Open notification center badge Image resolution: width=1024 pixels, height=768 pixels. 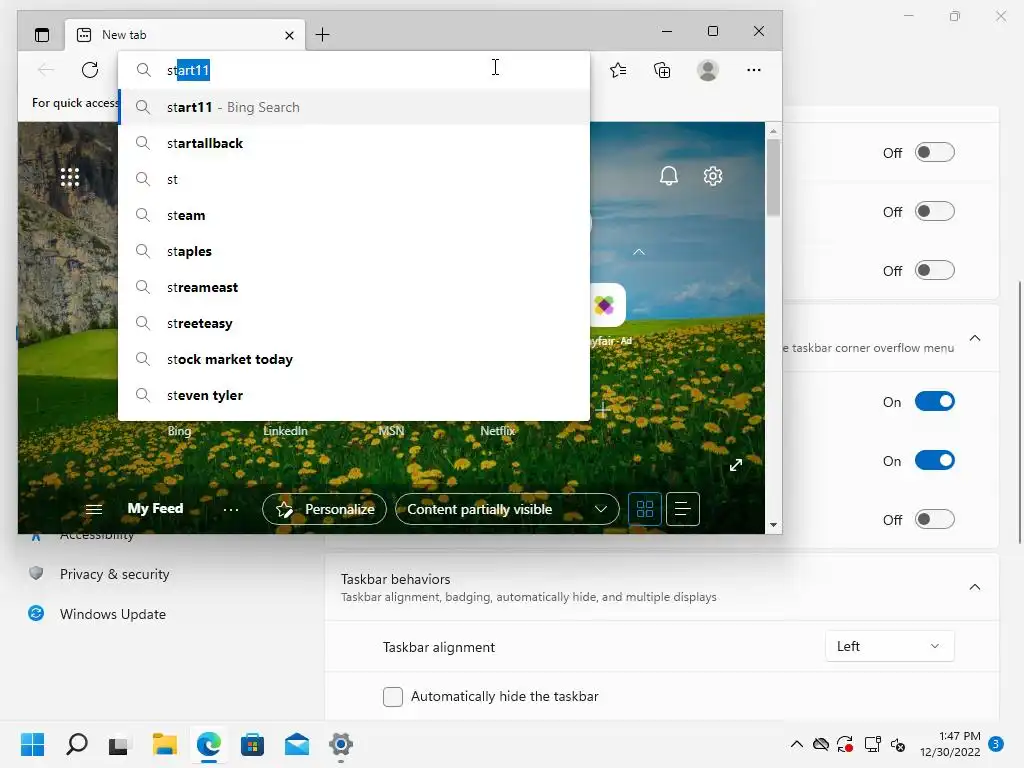click(x=996, y=744)
